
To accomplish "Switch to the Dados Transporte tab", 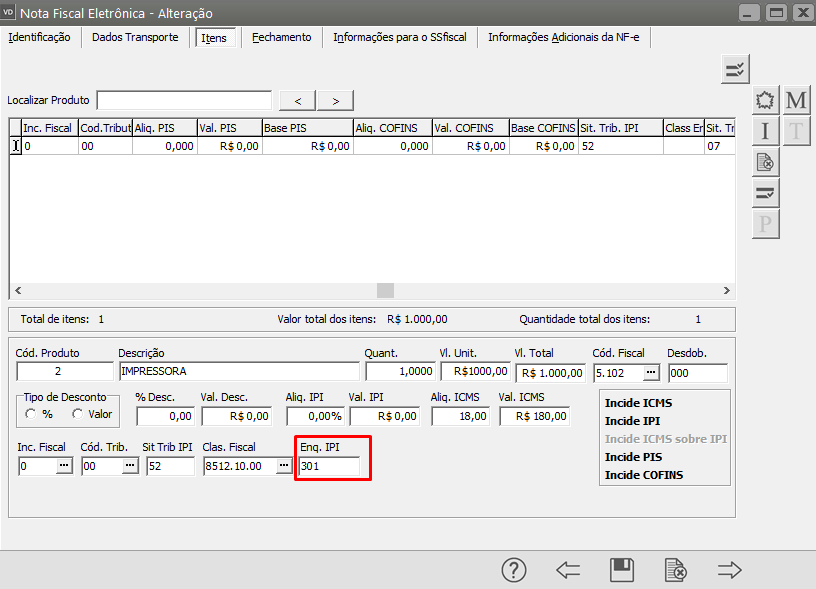I will (x=135, y=37).
